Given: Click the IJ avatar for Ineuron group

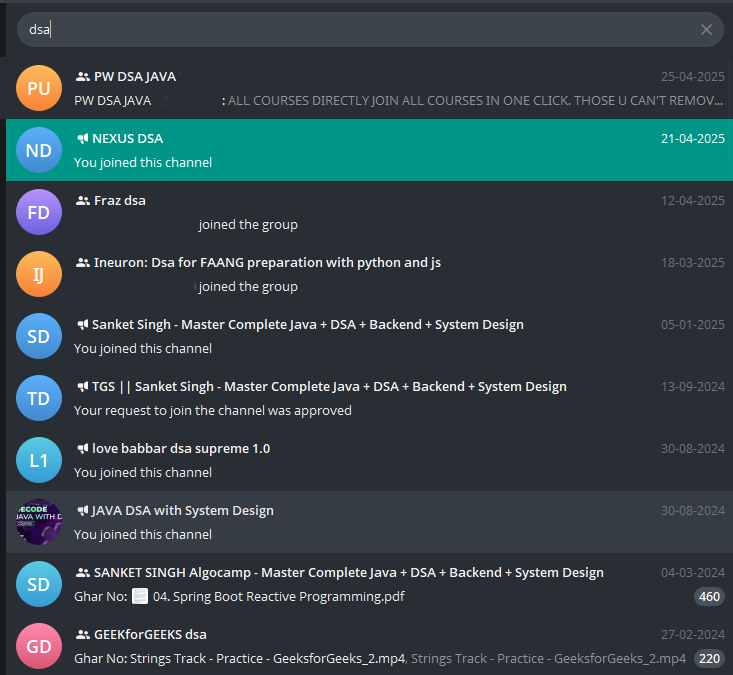Looking at the screenshot, I should click(x=39, y=274).
